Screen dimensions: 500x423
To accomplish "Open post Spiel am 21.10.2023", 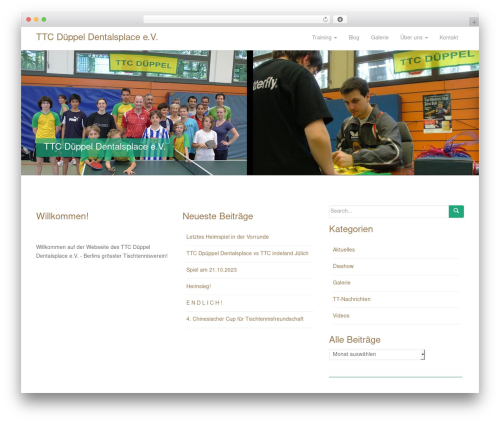I will click(x=211, y=270).
